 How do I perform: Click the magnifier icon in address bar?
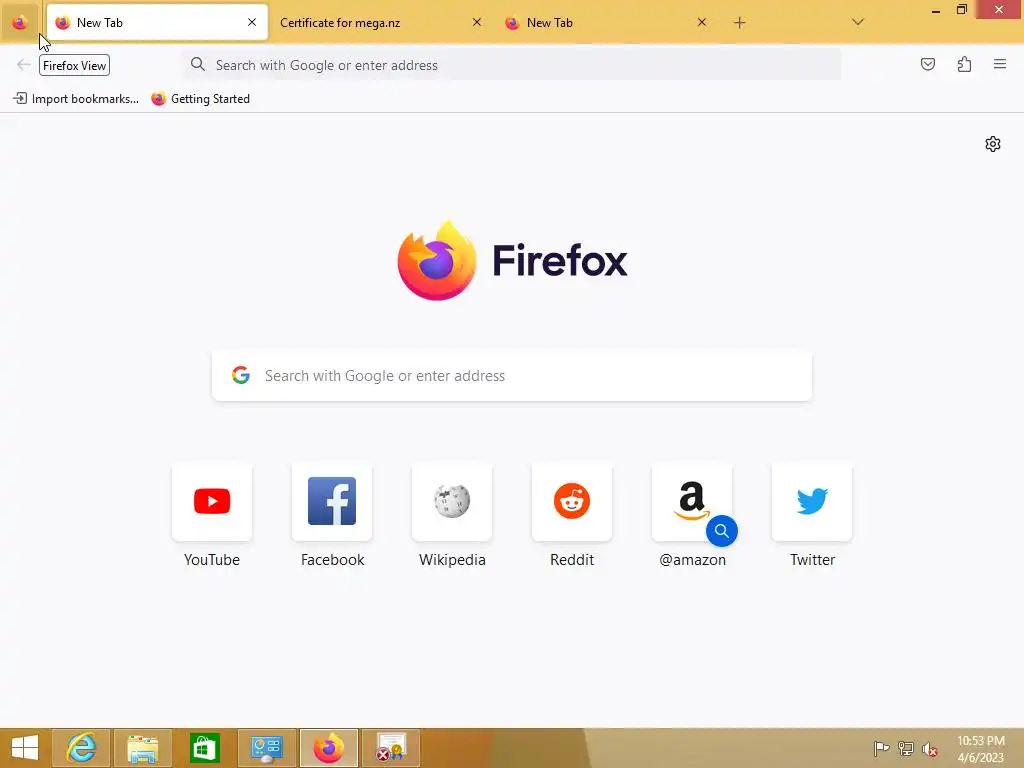click(197, 64)
